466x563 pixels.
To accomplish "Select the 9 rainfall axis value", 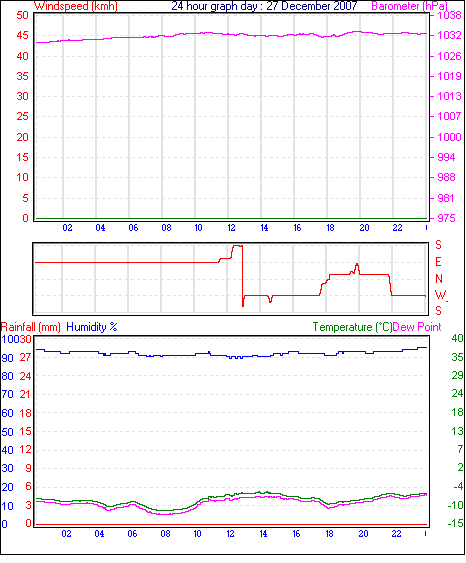I will (28, 468).
